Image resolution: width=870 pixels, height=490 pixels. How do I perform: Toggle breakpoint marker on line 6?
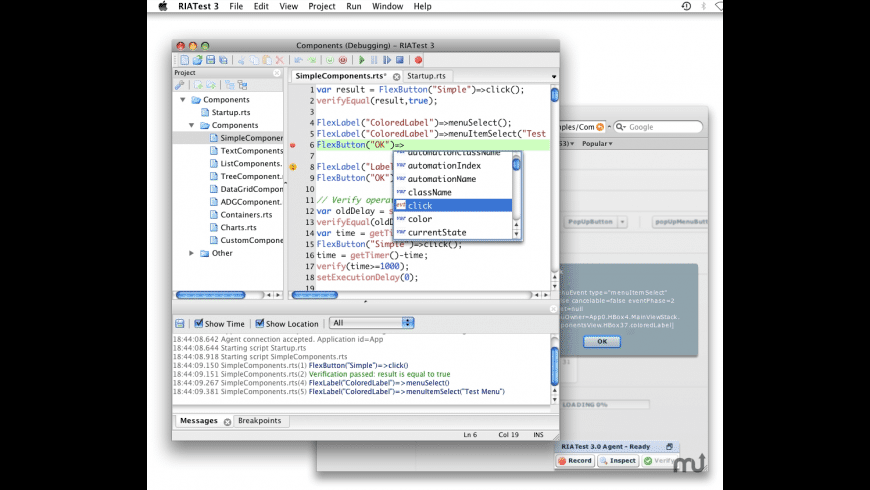pos(293,146)
